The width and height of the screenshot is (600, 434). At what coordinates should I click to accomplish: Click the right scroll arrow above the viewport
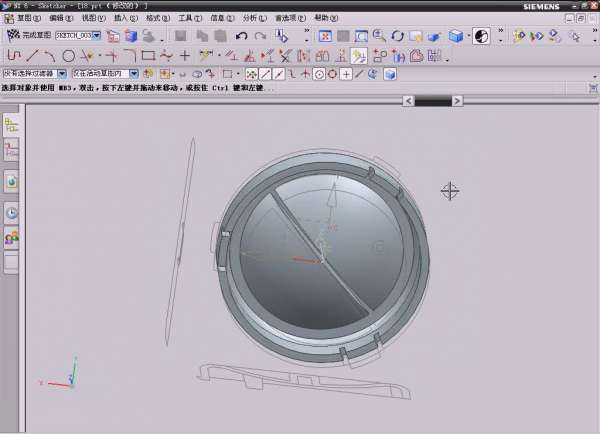coord(457,101)
